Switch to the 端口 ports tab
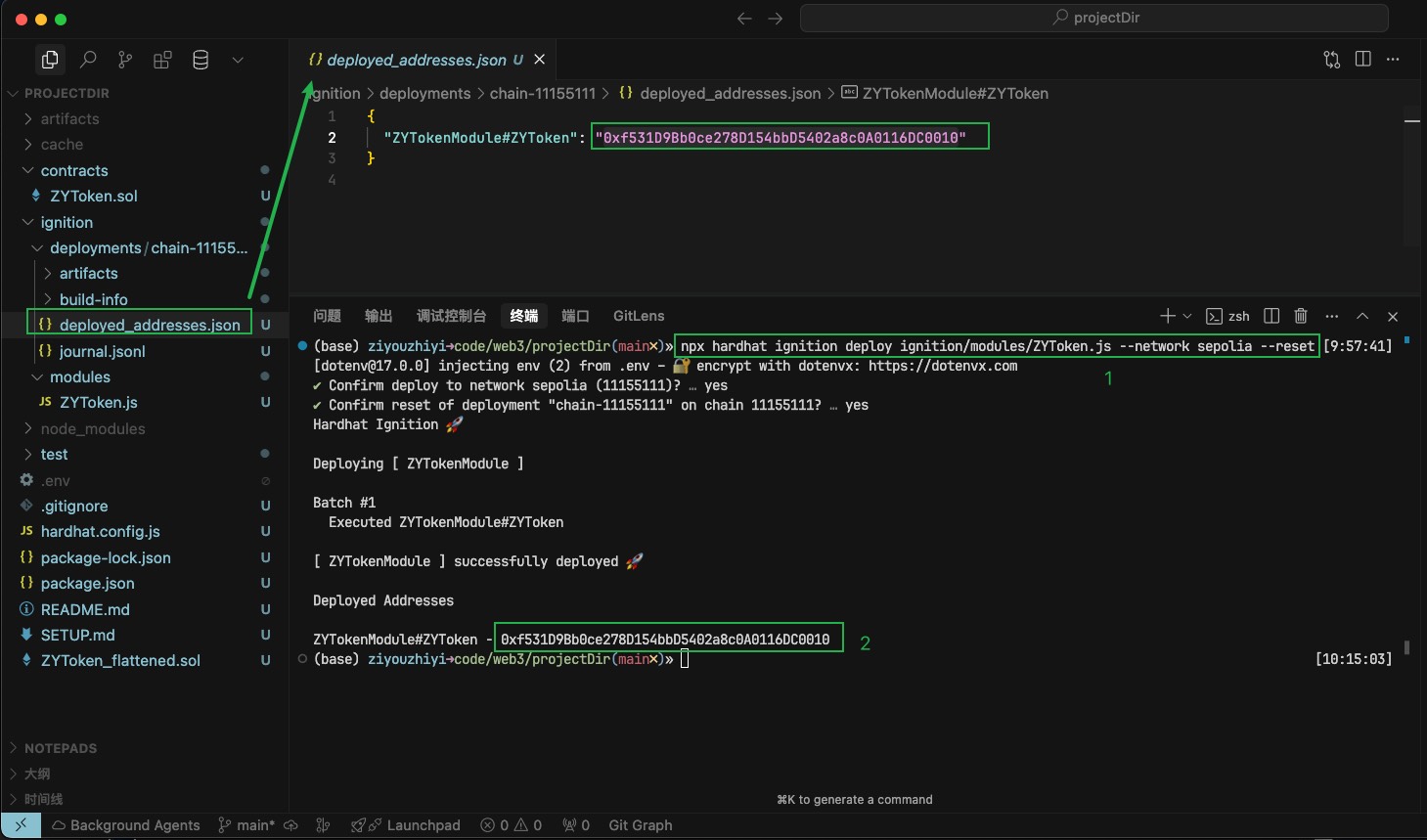This screenshot has height=840, width=1427. tap(575, 316)
